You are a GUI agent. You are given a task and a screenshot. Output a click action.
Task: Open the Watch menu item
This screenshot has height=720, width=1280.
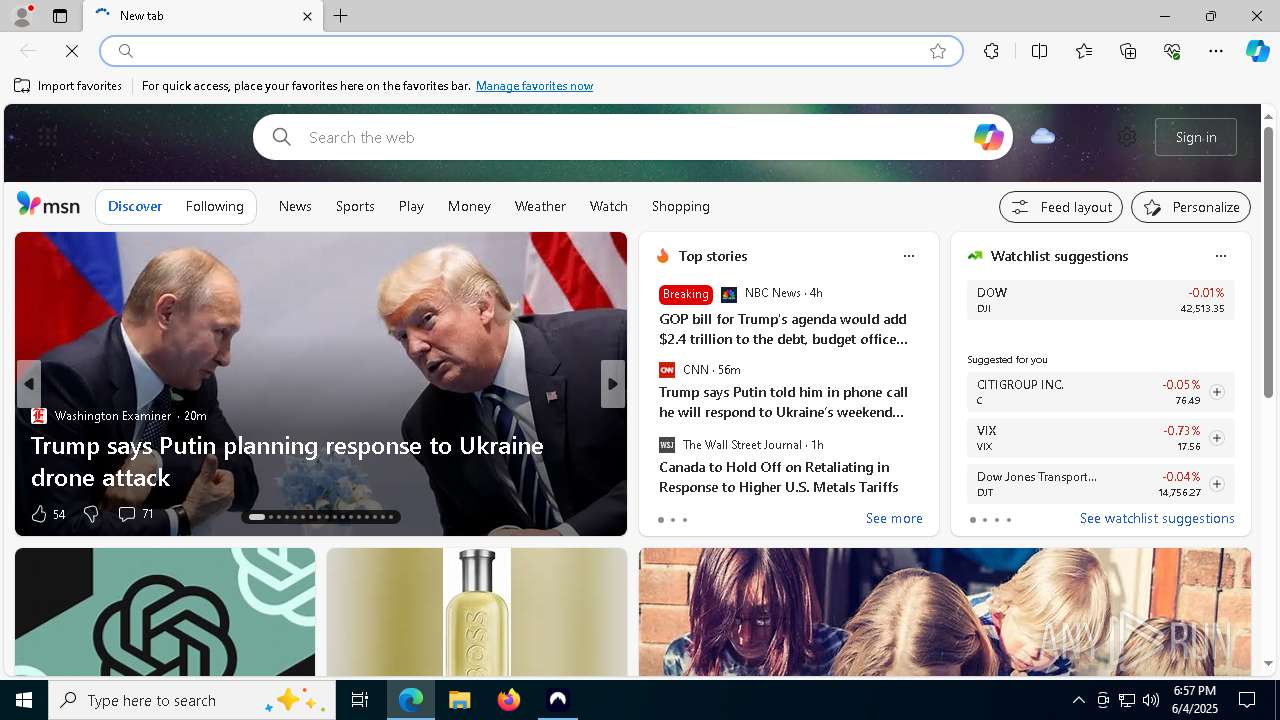(608, 206)
